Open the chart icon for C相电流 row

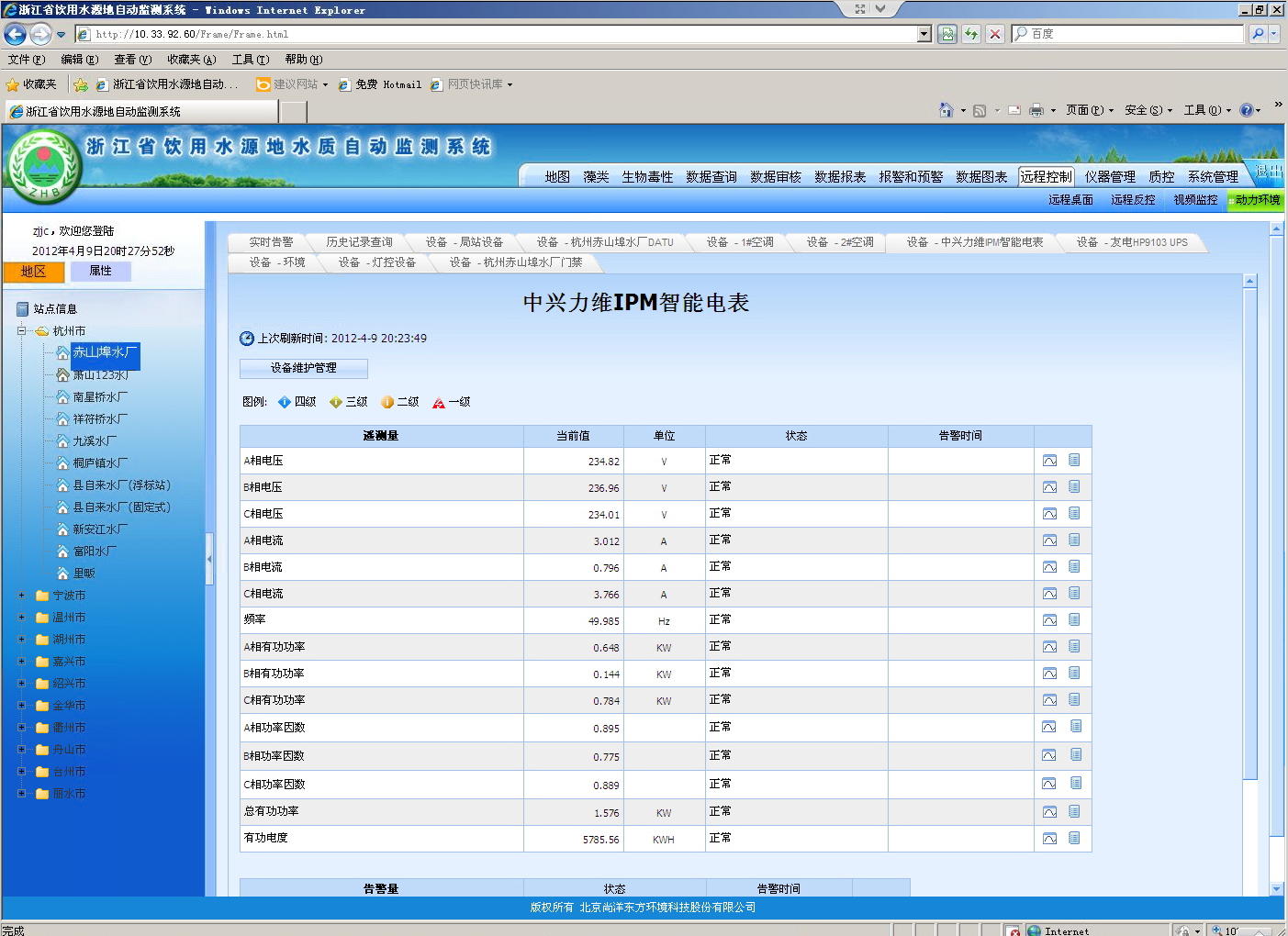[x=1049, y=594]
